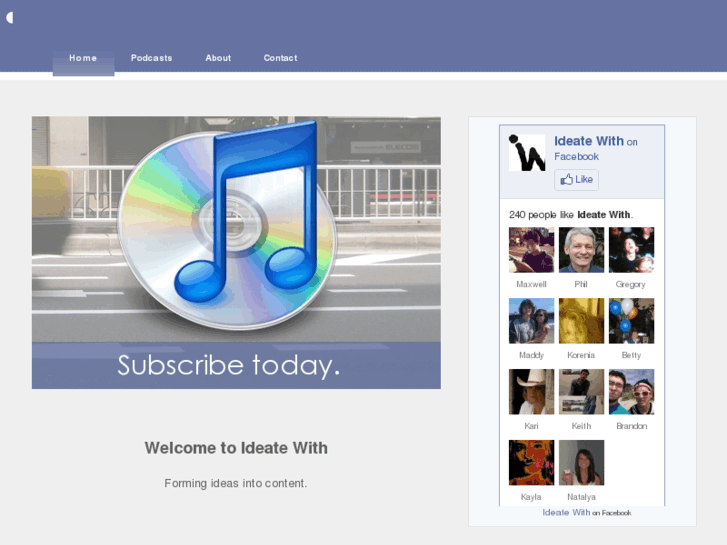Screen dimensions: 727x545
Task: Go to the About page
Action: coord(218,58)
